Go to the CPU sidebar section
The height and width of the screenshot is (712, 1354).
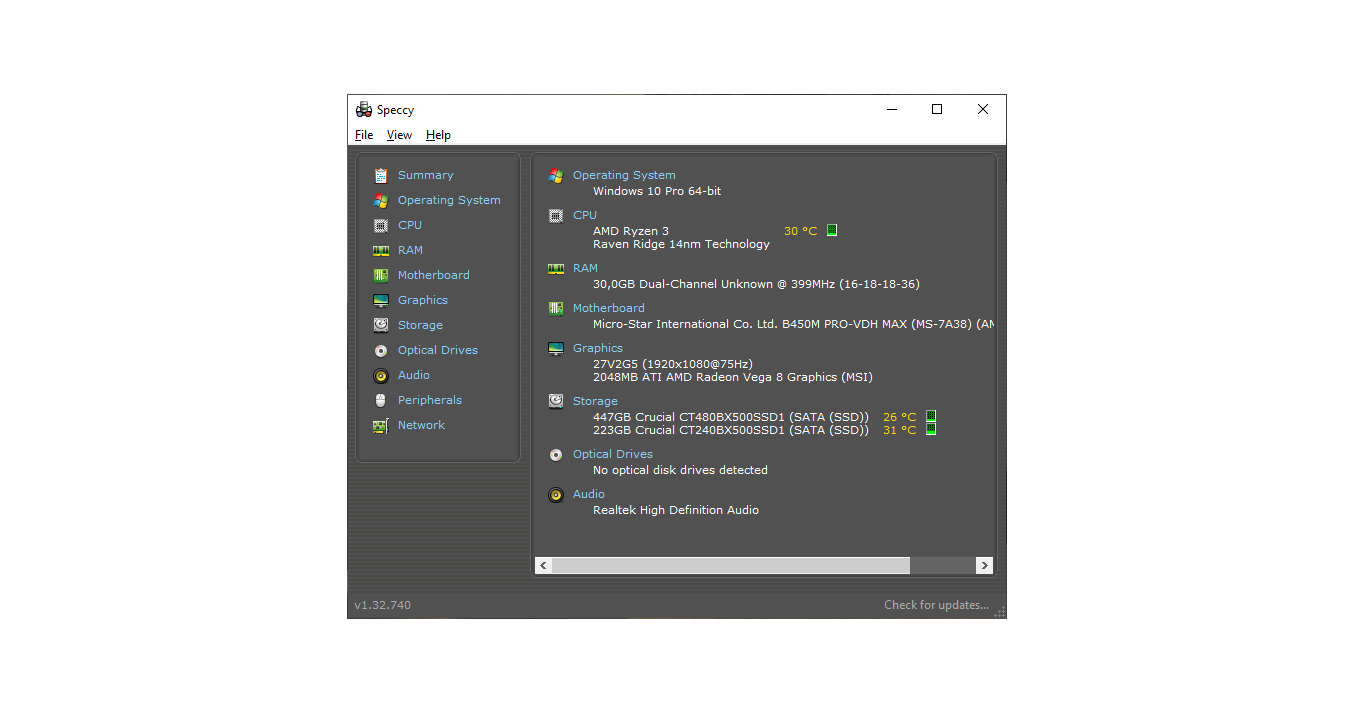410,225
